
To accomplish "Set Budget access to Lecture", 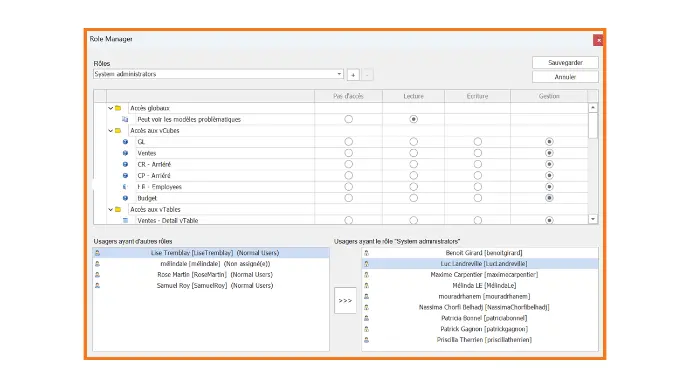I will coord(414,198).
